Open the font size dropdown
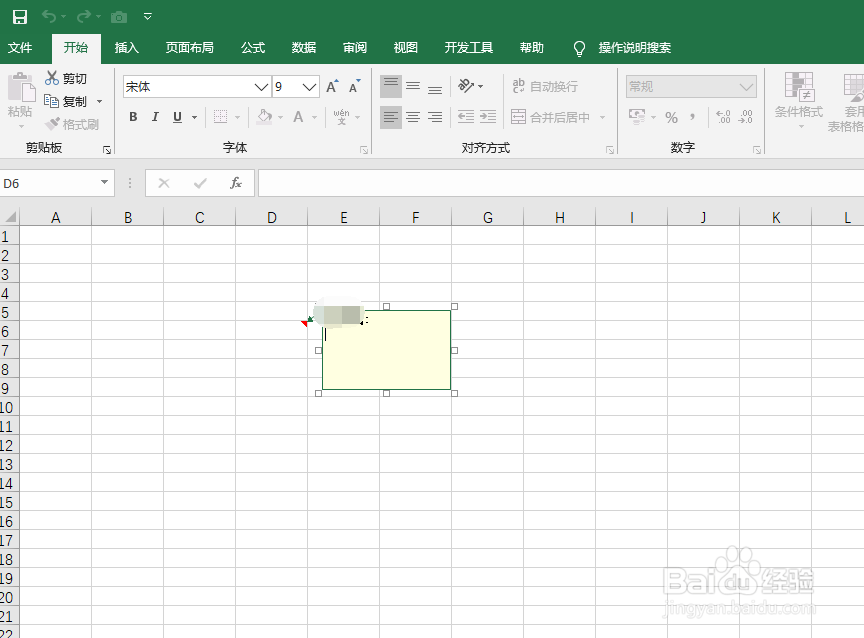 pos(310,87)
